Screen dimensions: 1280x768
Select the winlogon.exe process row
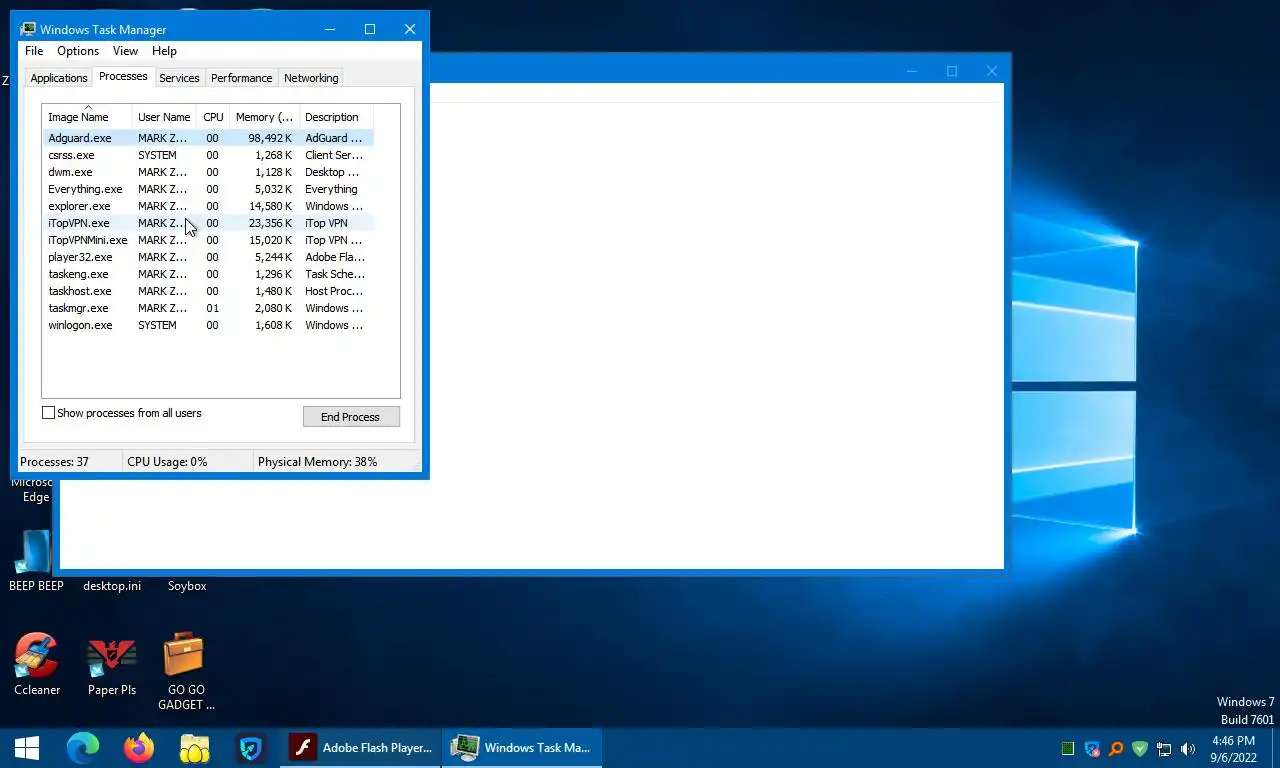tap(208, 325)
